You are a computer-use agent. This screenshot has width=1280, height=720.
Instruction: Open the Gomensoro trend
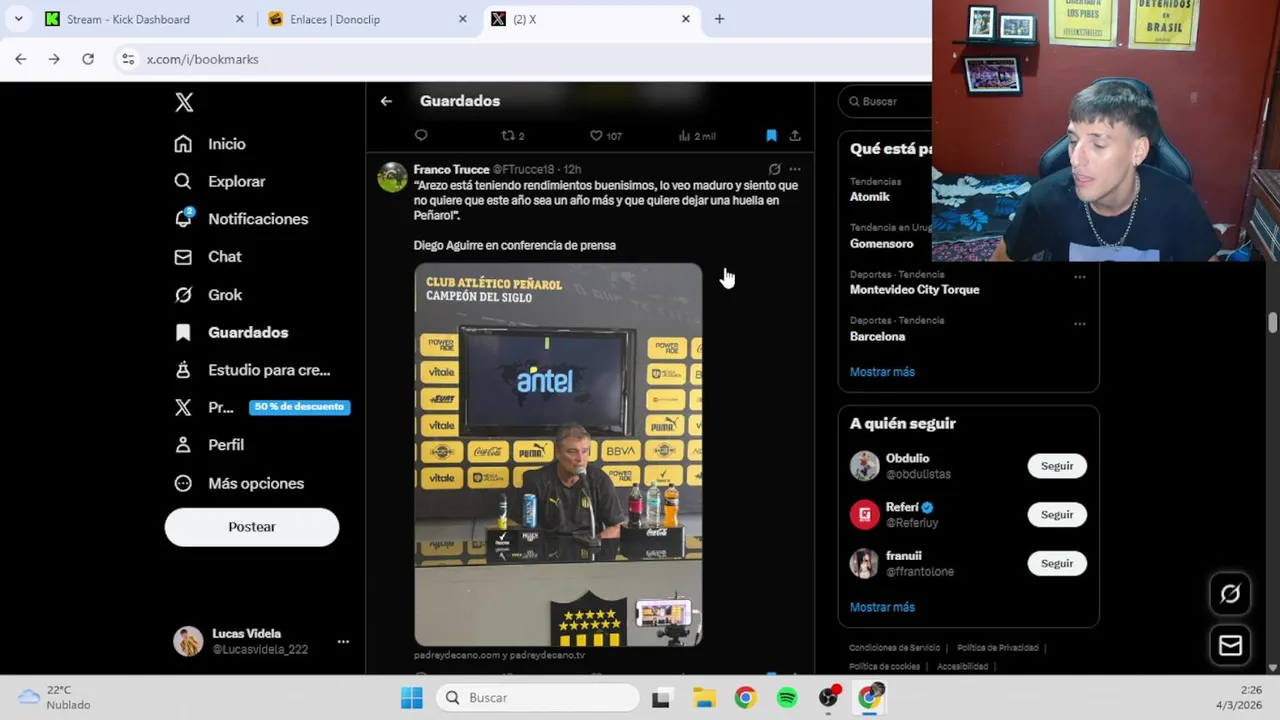click(x=881, y=243)
